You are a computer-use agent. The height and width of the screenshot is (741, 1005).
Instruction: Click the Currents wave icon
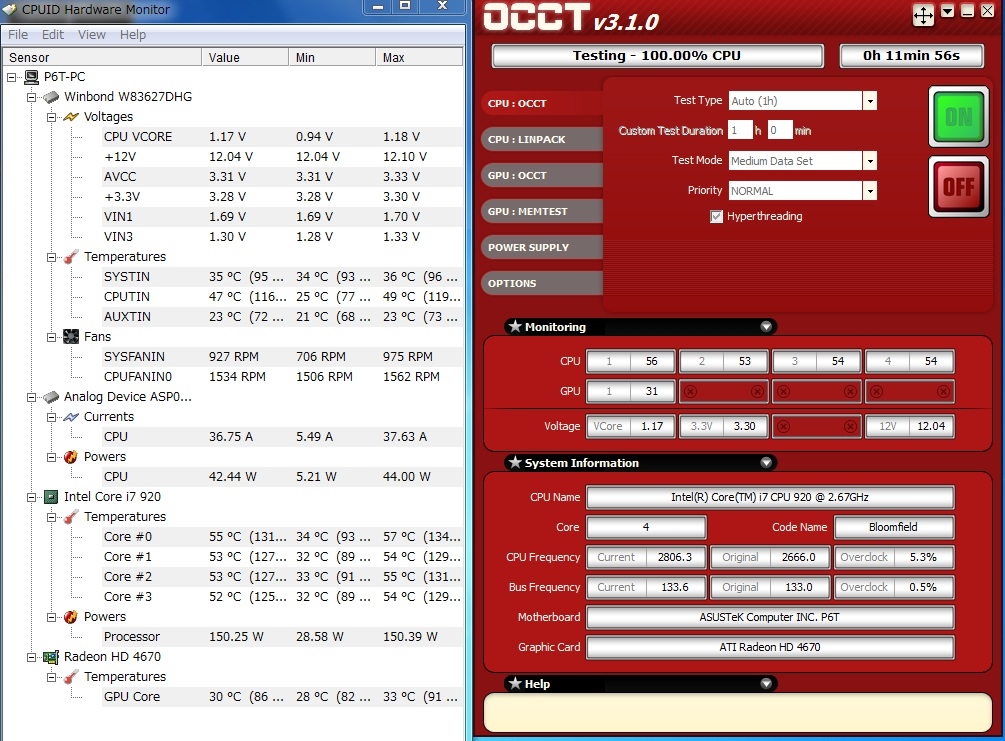point(71,417)
